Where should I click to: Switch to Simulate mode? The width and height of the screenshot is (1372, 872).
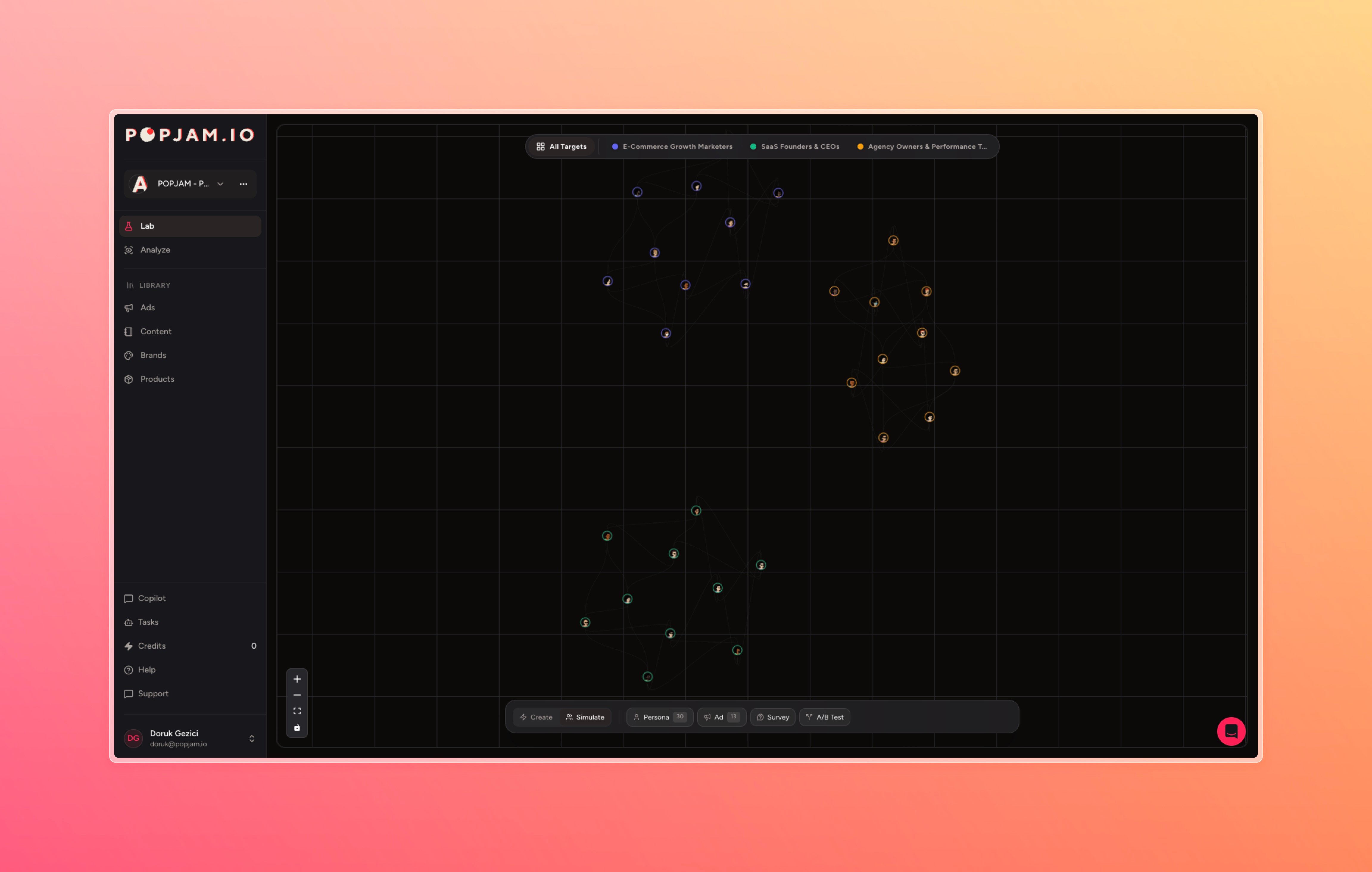pyautogui.click(x=585, y=717)
